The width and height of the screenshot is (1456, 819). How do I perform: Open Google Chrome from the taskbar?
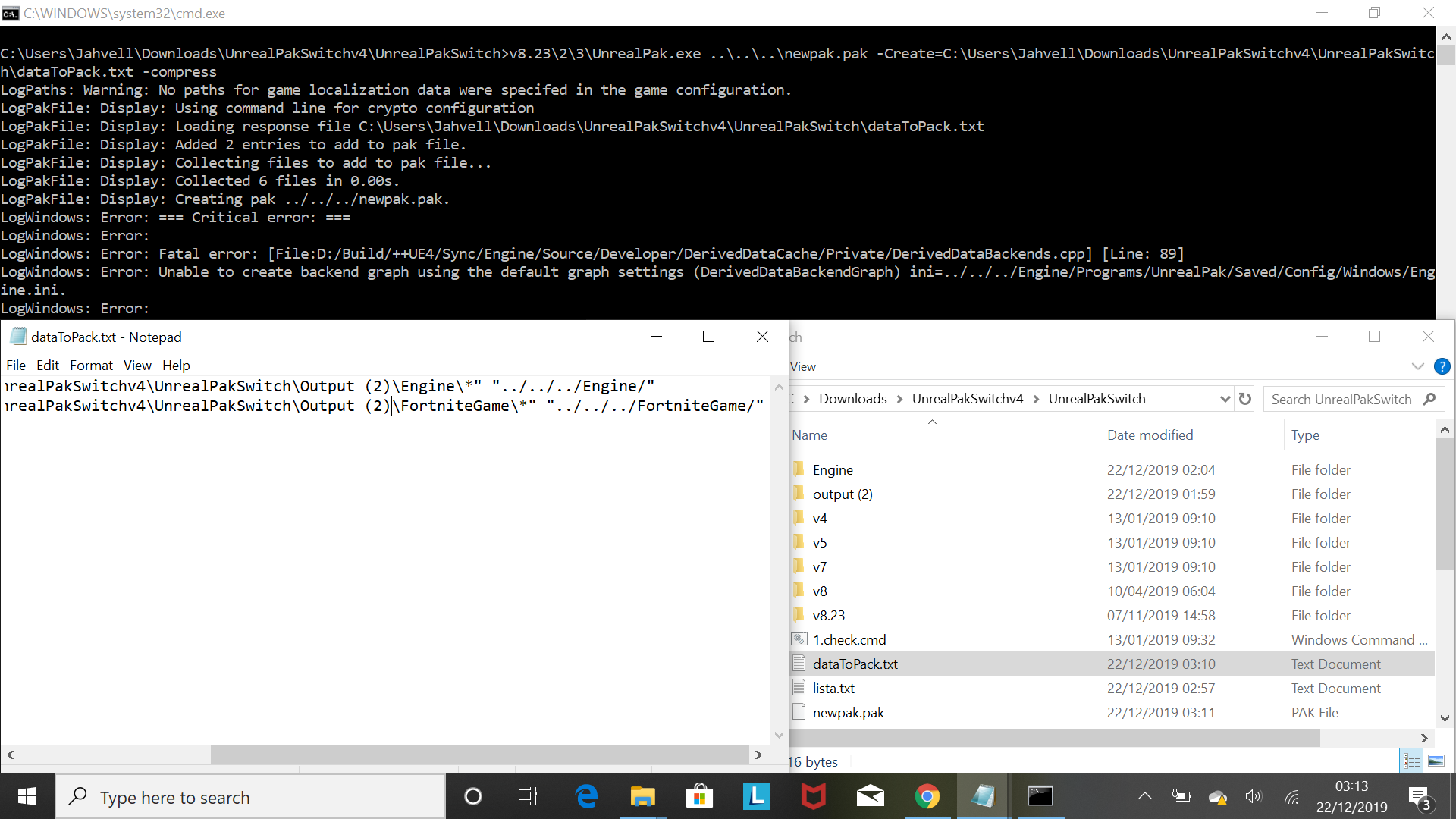click(927, 796)
